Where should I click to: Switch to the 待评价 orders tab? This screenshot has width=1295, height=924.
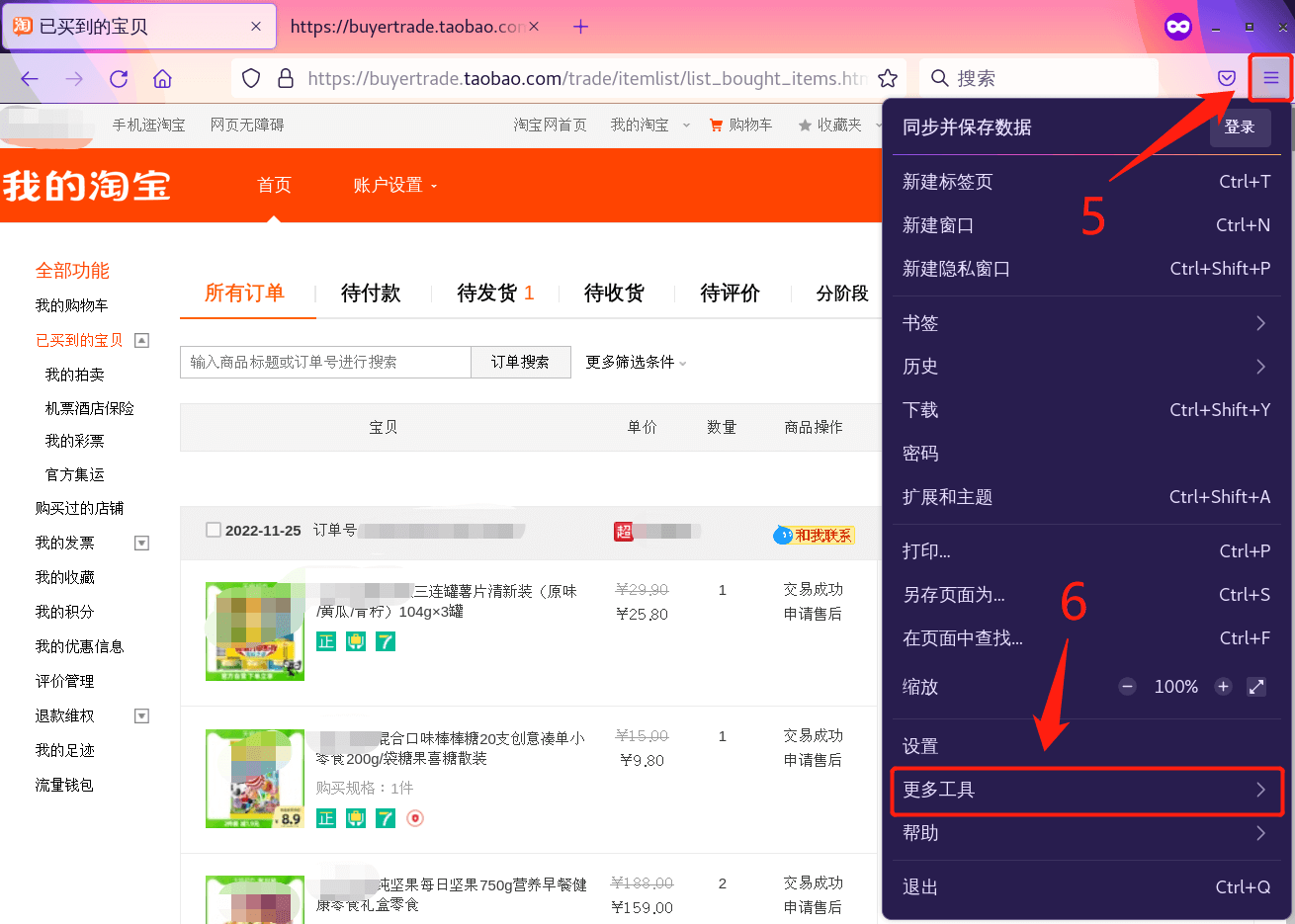pyautogui.click(x=730, y=293)
